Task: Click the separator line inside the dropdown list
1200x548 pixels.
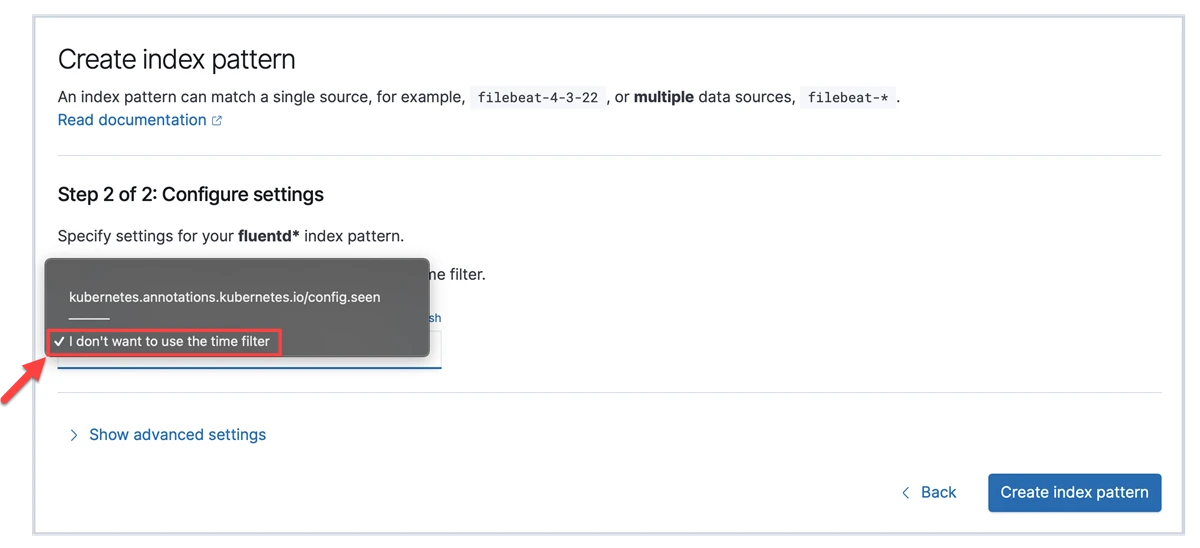Action: point(89,318)
